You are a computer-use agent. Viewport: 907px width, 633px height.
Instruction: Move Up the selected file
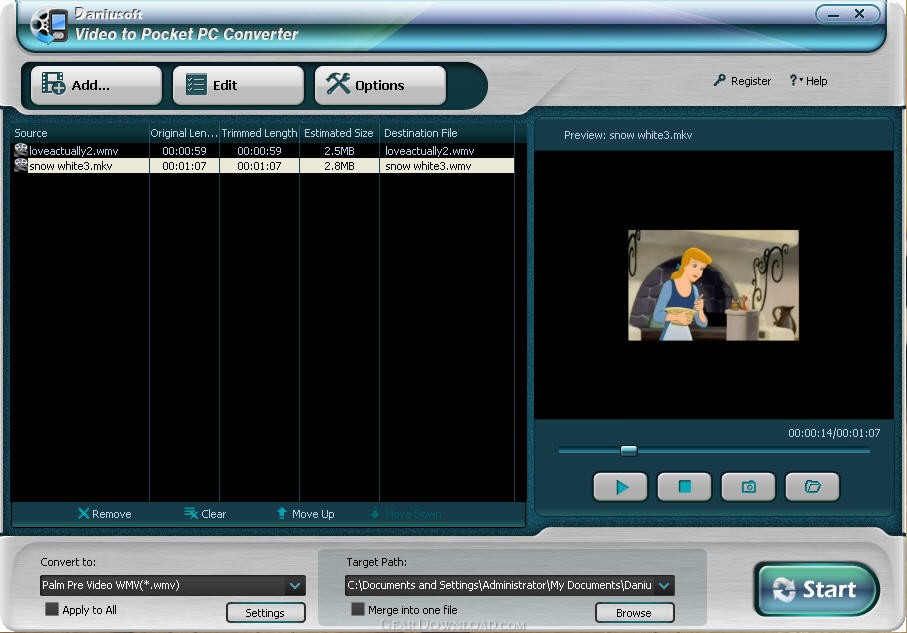(305, 514)
